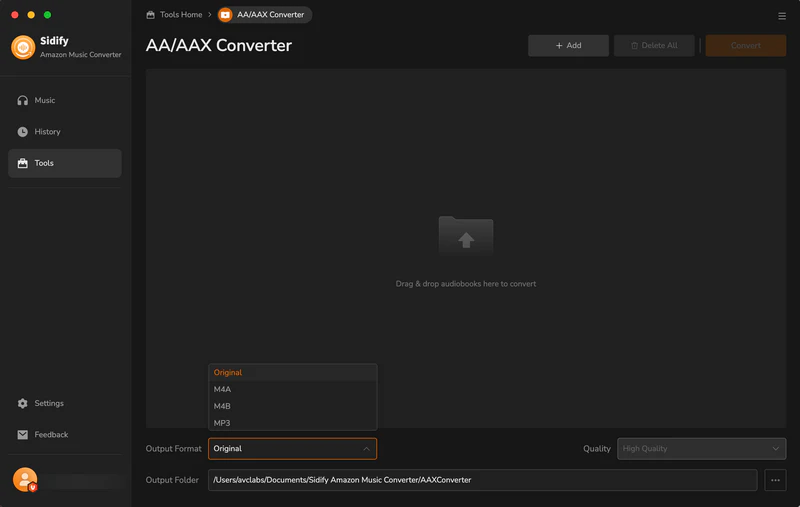Click the Sidify app logo

pyautogui.click(x=23, y=47)
